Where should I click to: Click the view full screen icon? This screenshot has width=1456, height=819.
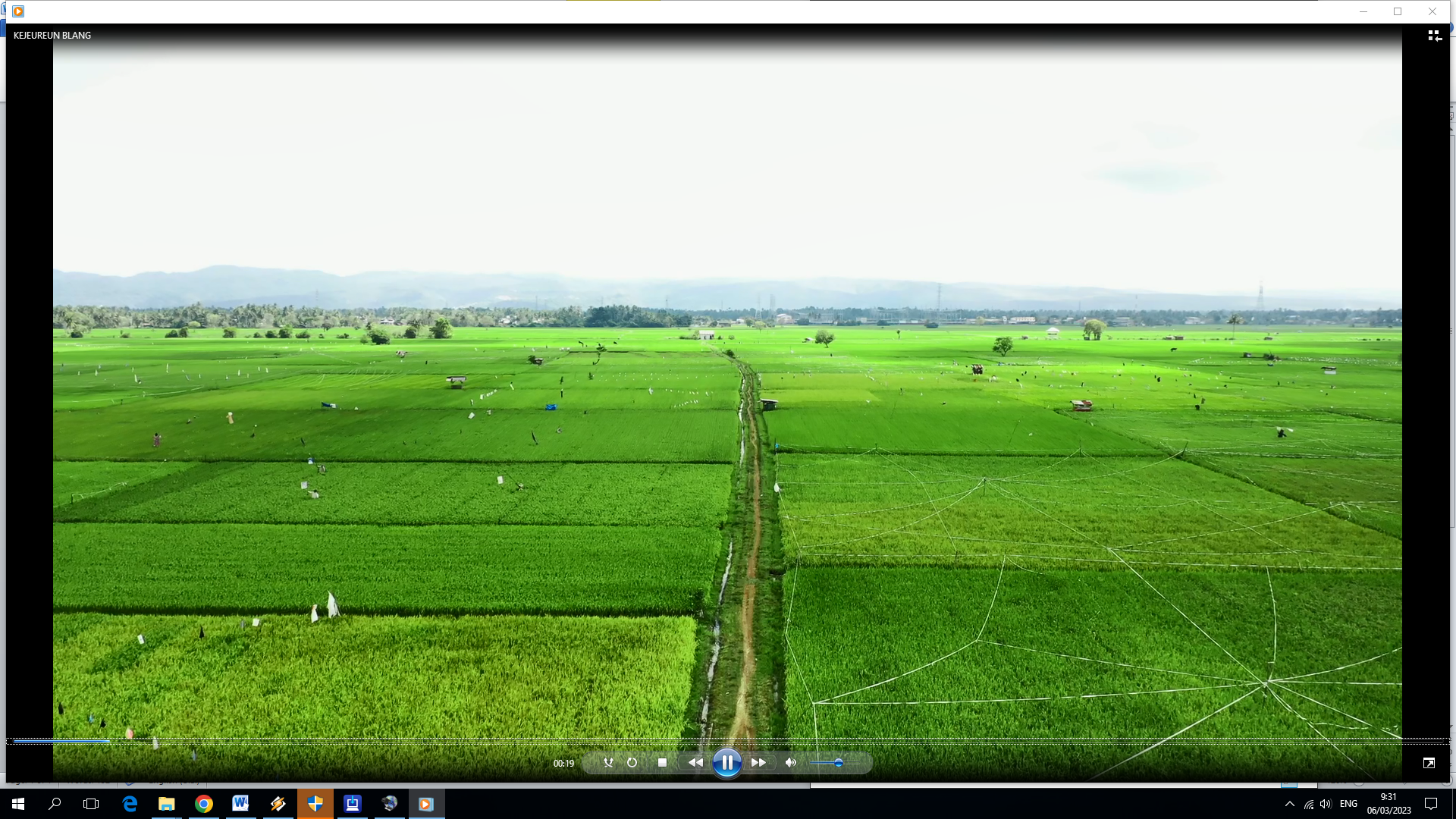coord(1429,763)
